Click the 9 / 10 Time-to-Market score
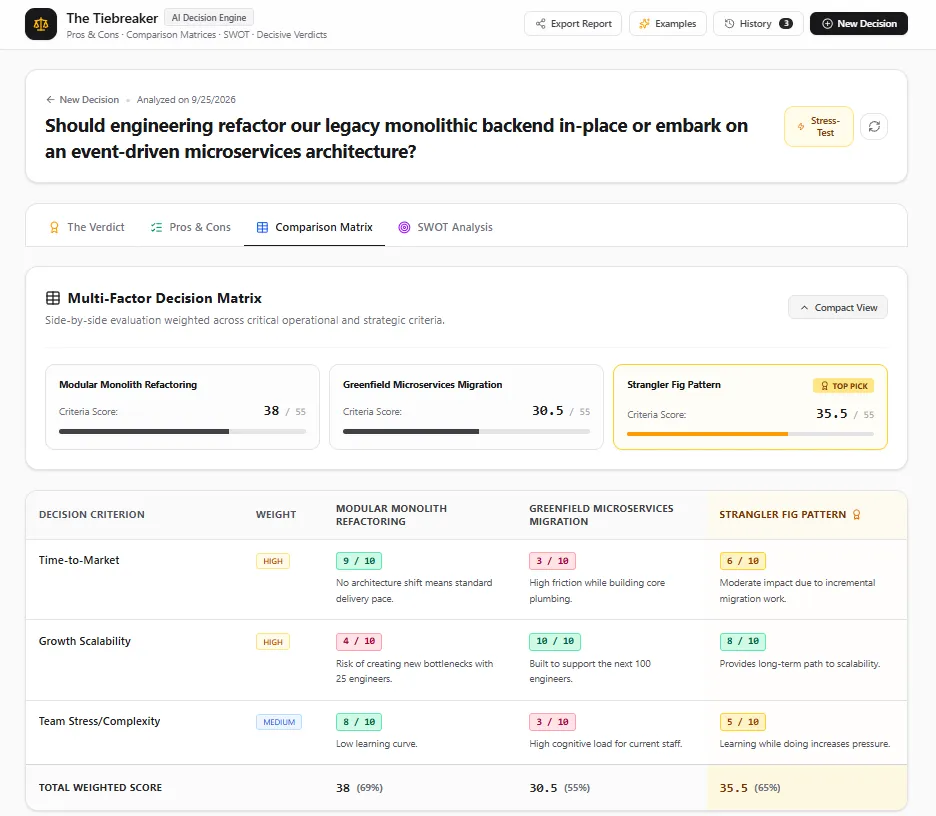Image resolution: width=936 pixels, height=816 pixels. (359, 561)
